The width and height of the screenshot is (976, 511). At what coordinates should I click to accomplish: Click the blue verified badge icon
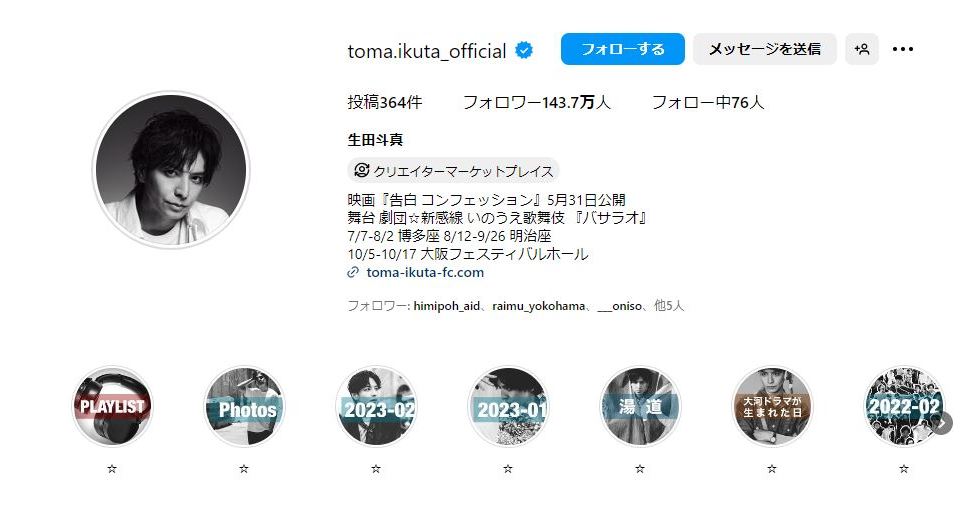524,50
